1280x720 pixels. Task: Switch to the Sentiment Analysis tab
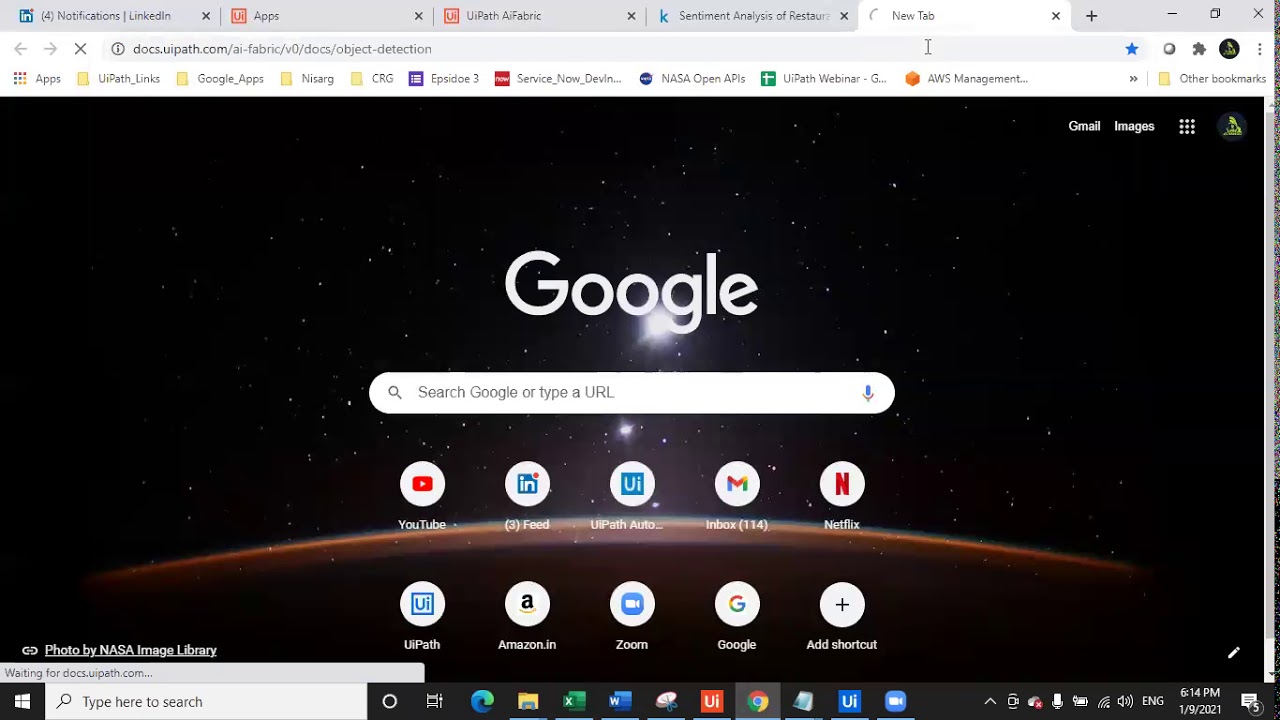click(x=752, y=16)
